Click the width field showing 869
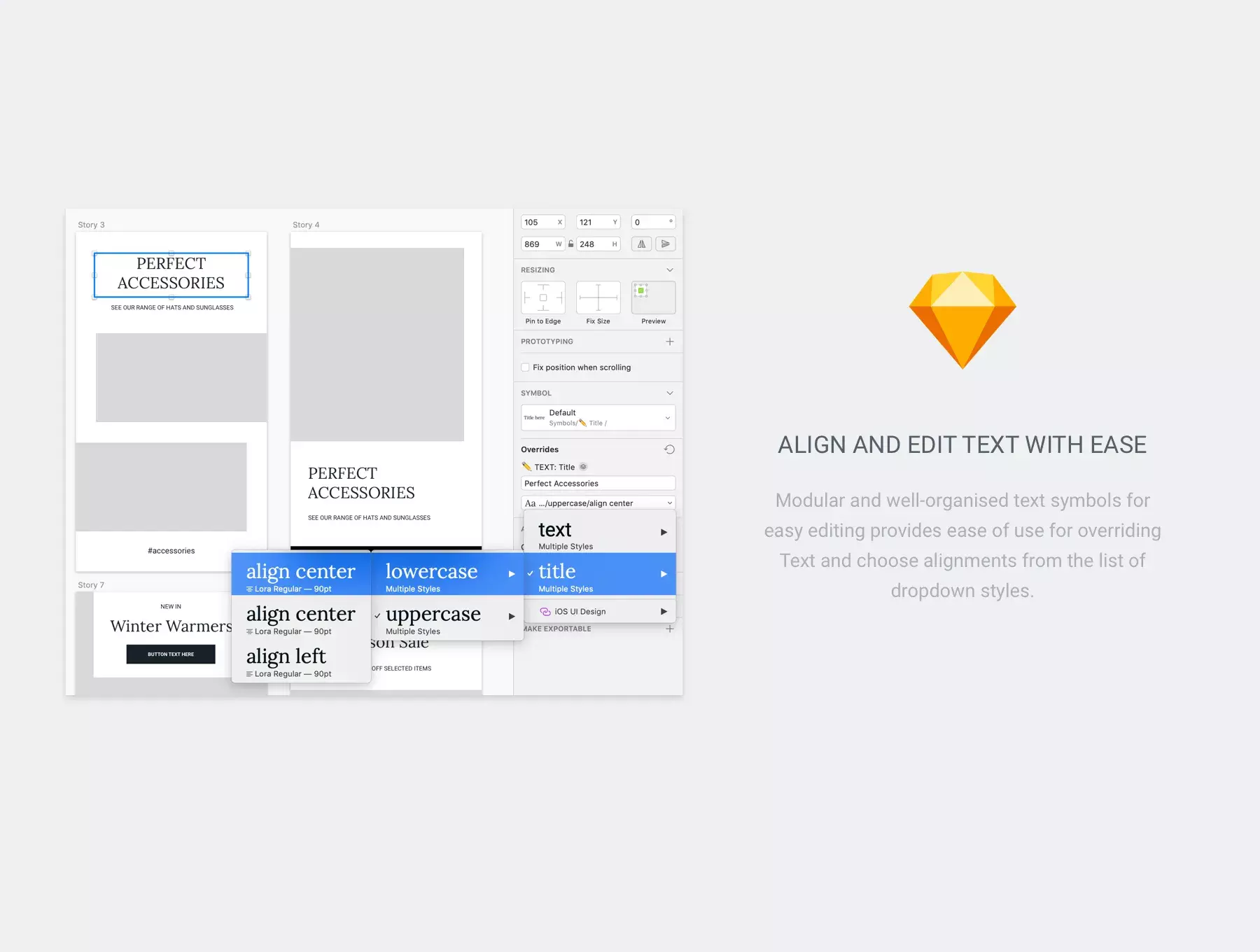Image resolution: width=1260 pixels, height=952 pixels. (542, 244)
